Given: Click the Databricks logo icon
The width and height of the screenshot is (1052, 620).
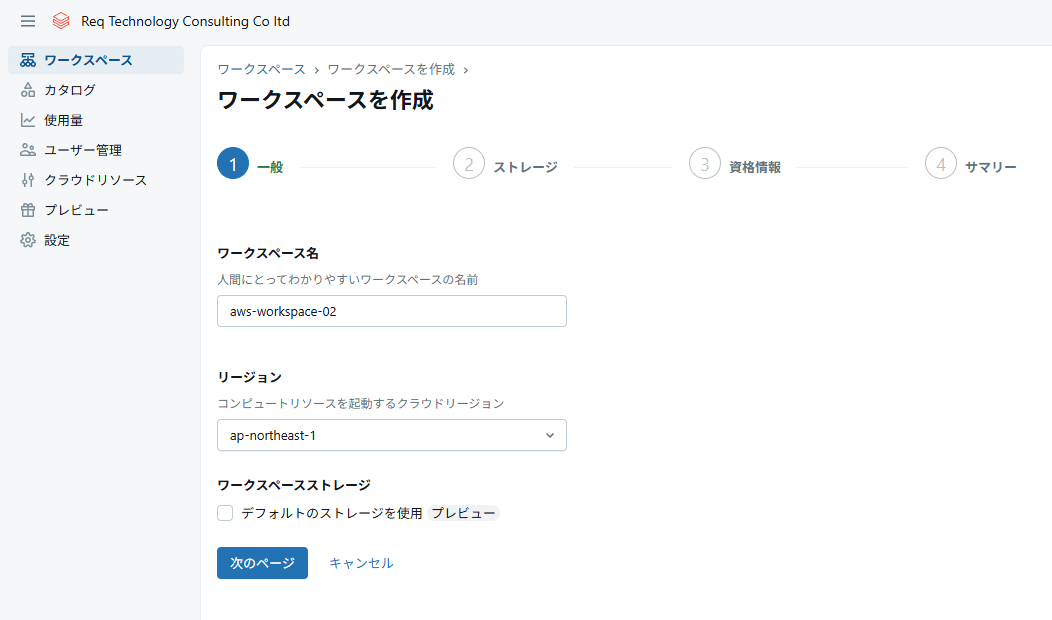Looking at the screenshot, I should click(61, 21).
